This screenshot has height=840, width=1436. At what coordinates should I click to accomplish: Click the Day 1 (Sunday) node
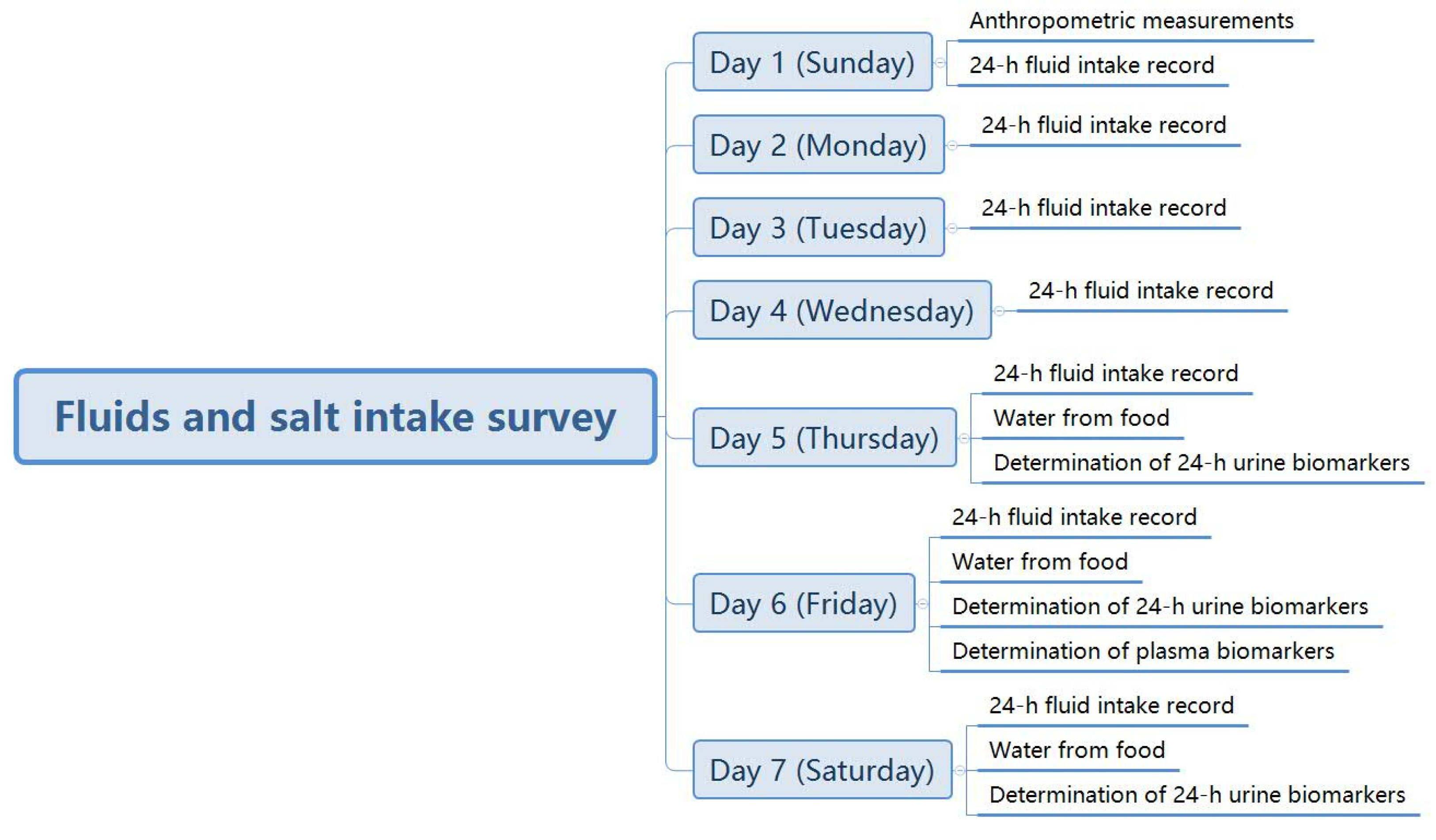pyautogui.click(x=812, y=62)
